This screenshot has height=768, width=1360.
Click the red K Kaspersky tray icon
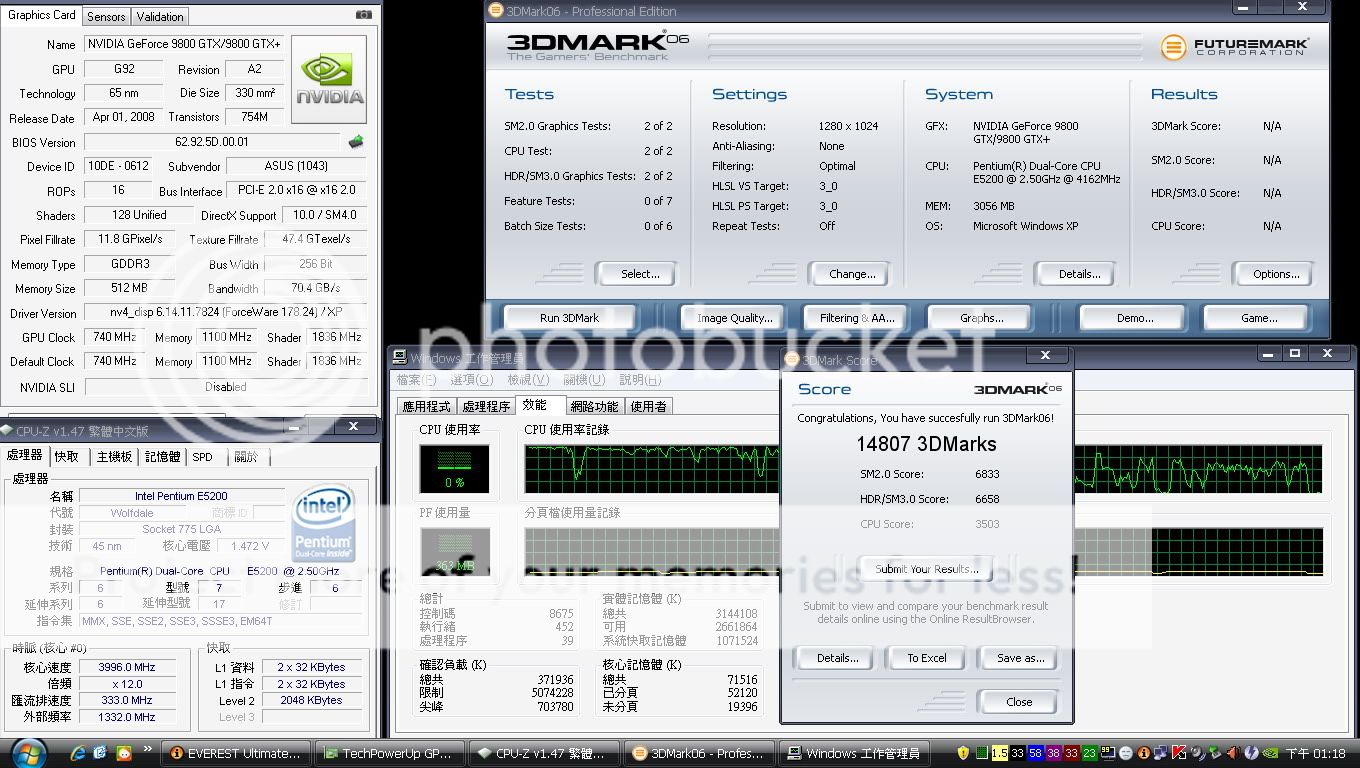(x=1179, y=753)
